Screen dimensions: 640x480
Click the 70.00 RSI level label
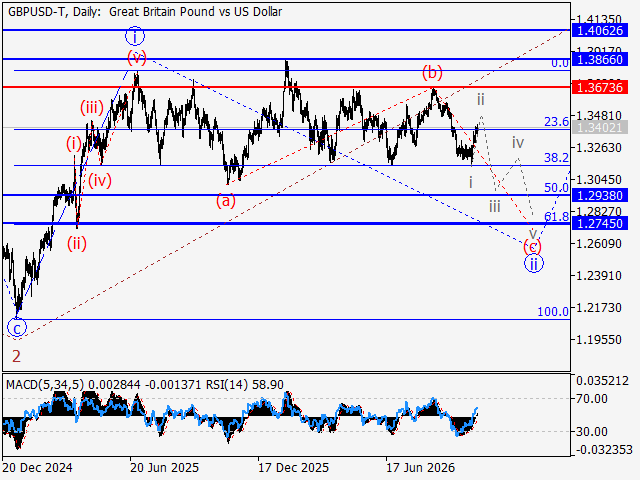(x=591, y=399)
